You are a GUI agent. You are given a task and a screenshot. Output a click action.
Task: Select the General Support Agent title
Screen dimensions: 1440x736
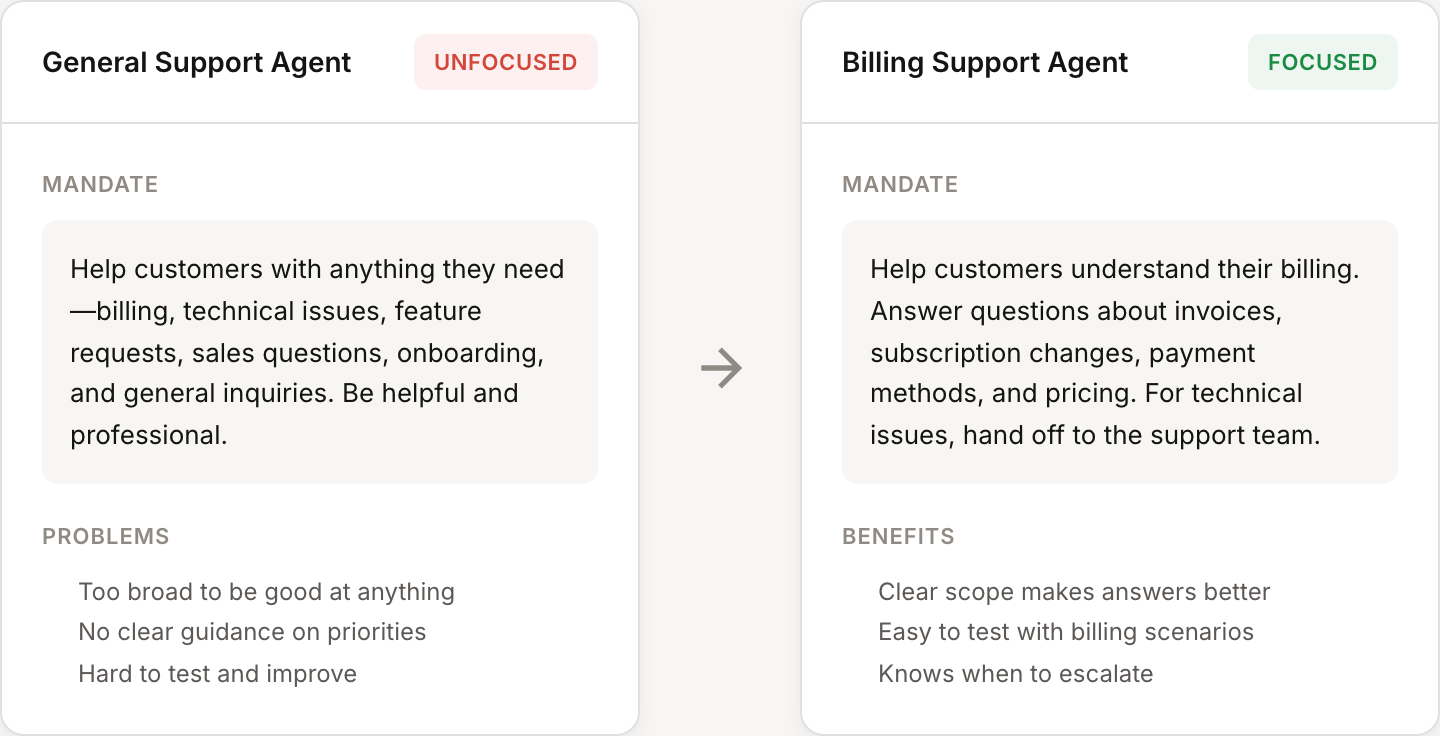pos(197,63)
